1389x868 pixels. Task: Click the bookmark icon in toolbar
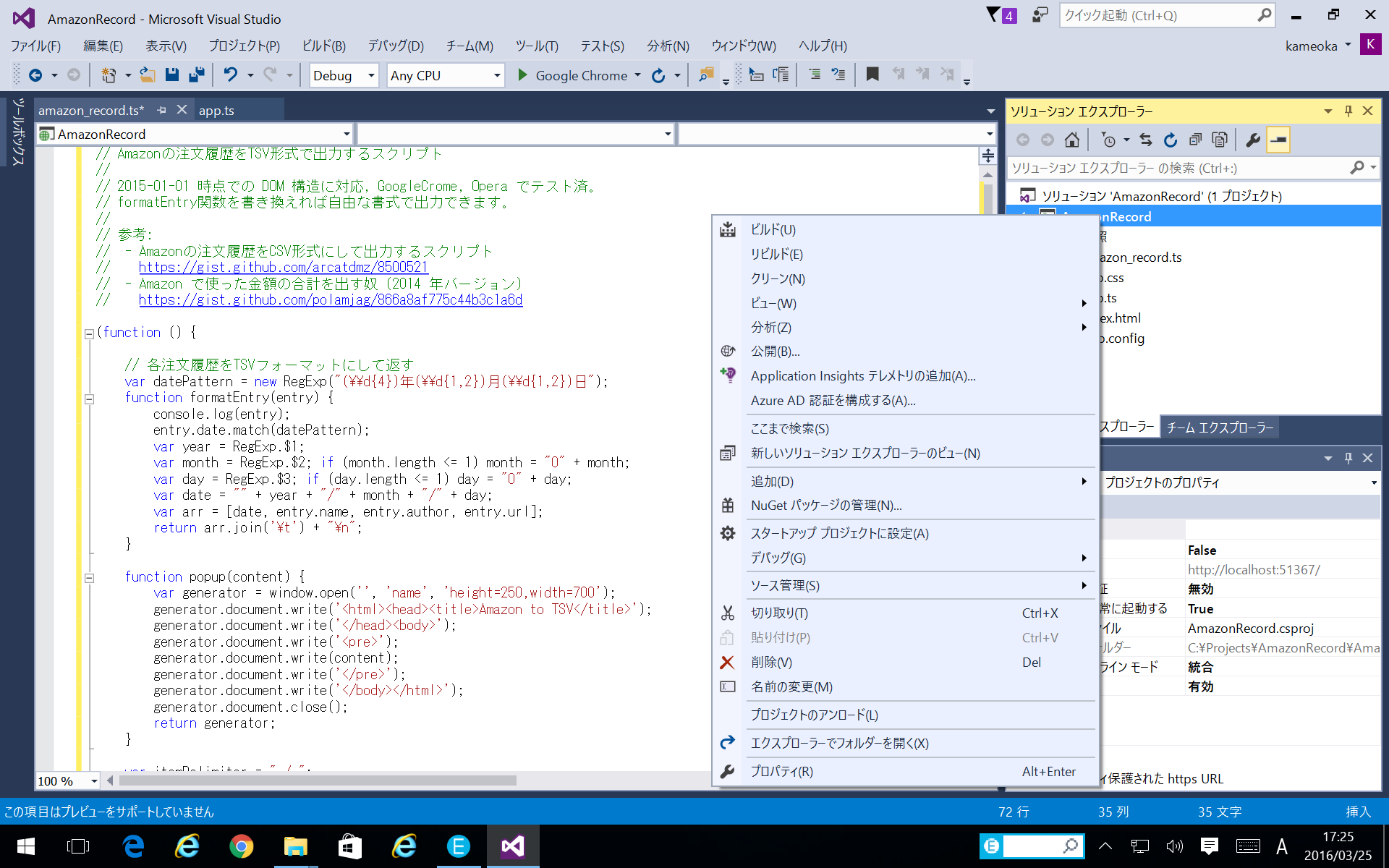click(872, 75)
